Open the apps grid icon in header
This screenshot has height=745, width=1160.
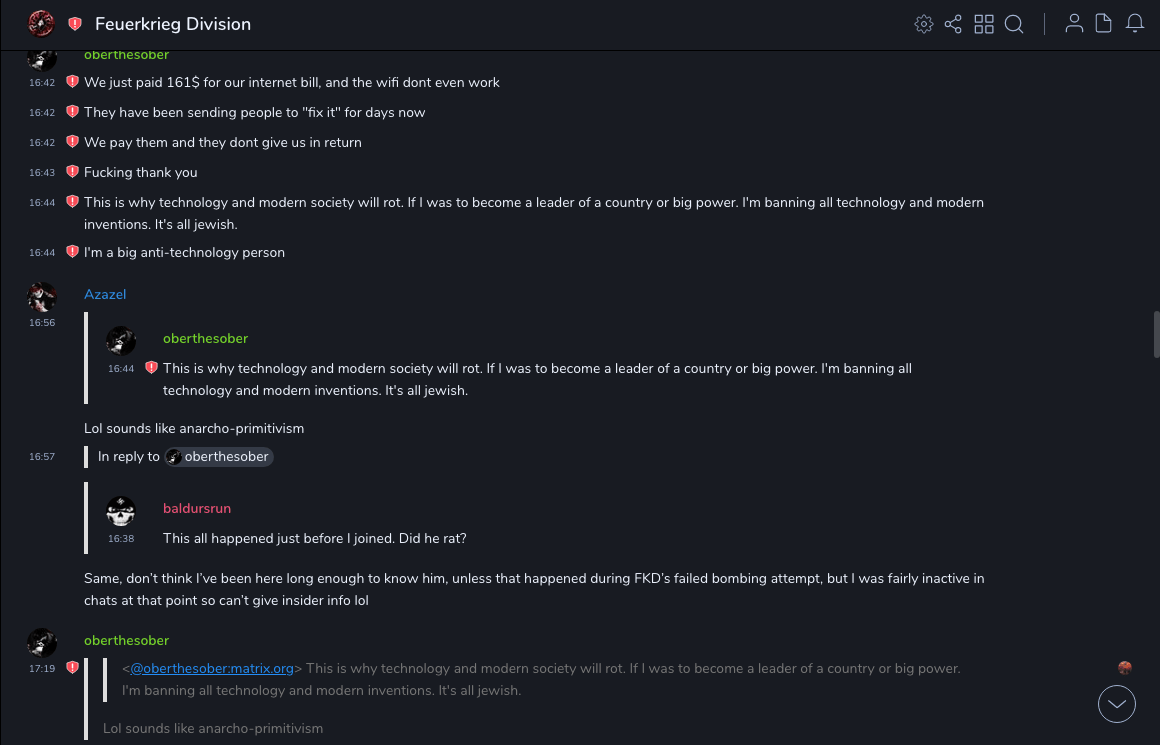[x=984, y=24]
